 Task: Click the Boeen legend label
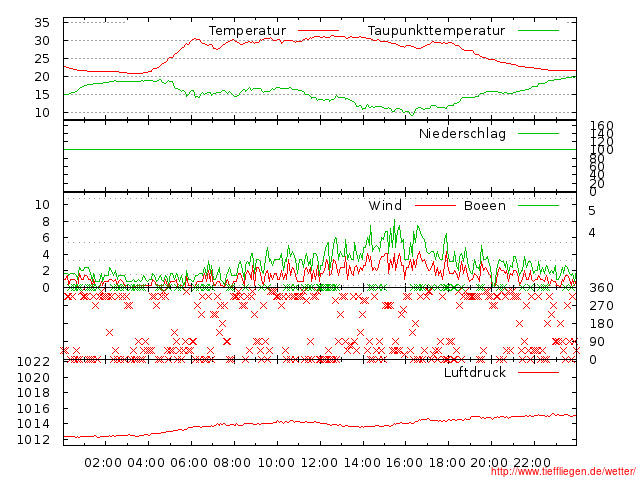click(485, 205)
